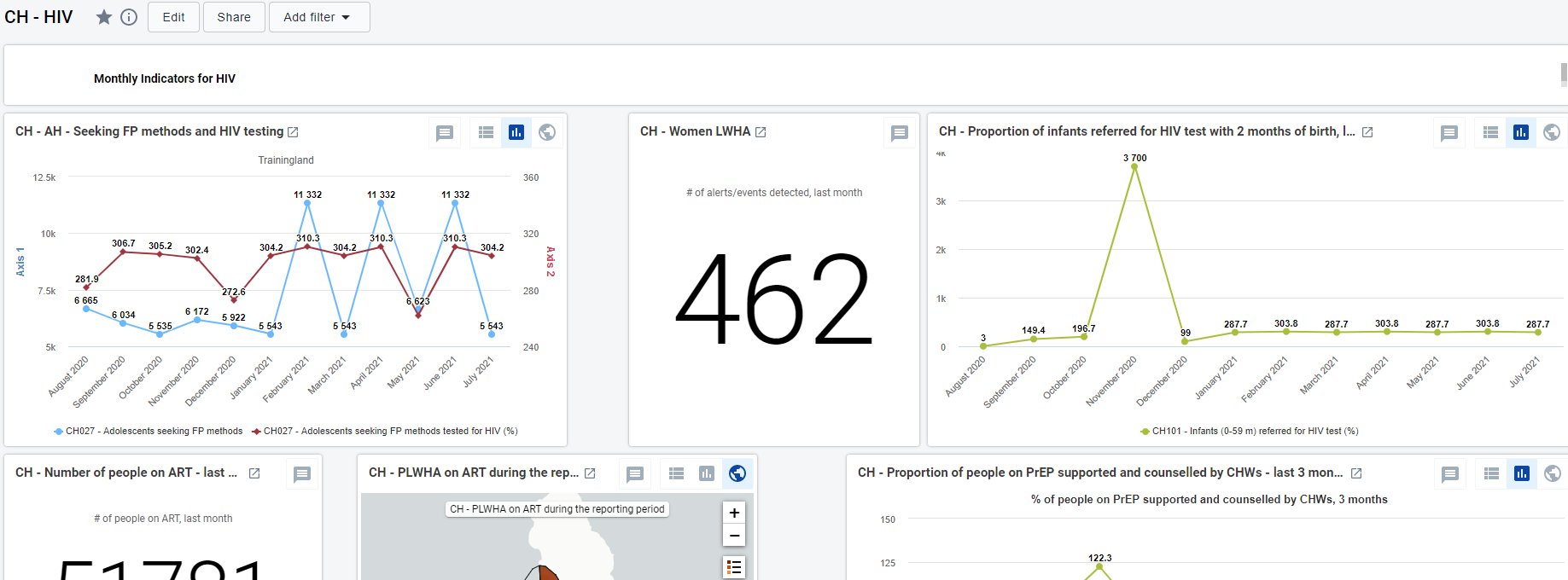
Task: Toggle Infants referred for HIV test legend
Action: pos(1250,431)
